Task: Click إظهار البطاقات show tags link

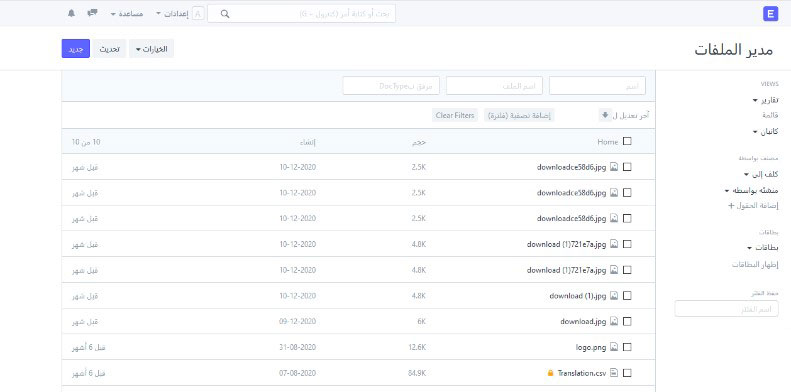Action: tap(756, 264)
